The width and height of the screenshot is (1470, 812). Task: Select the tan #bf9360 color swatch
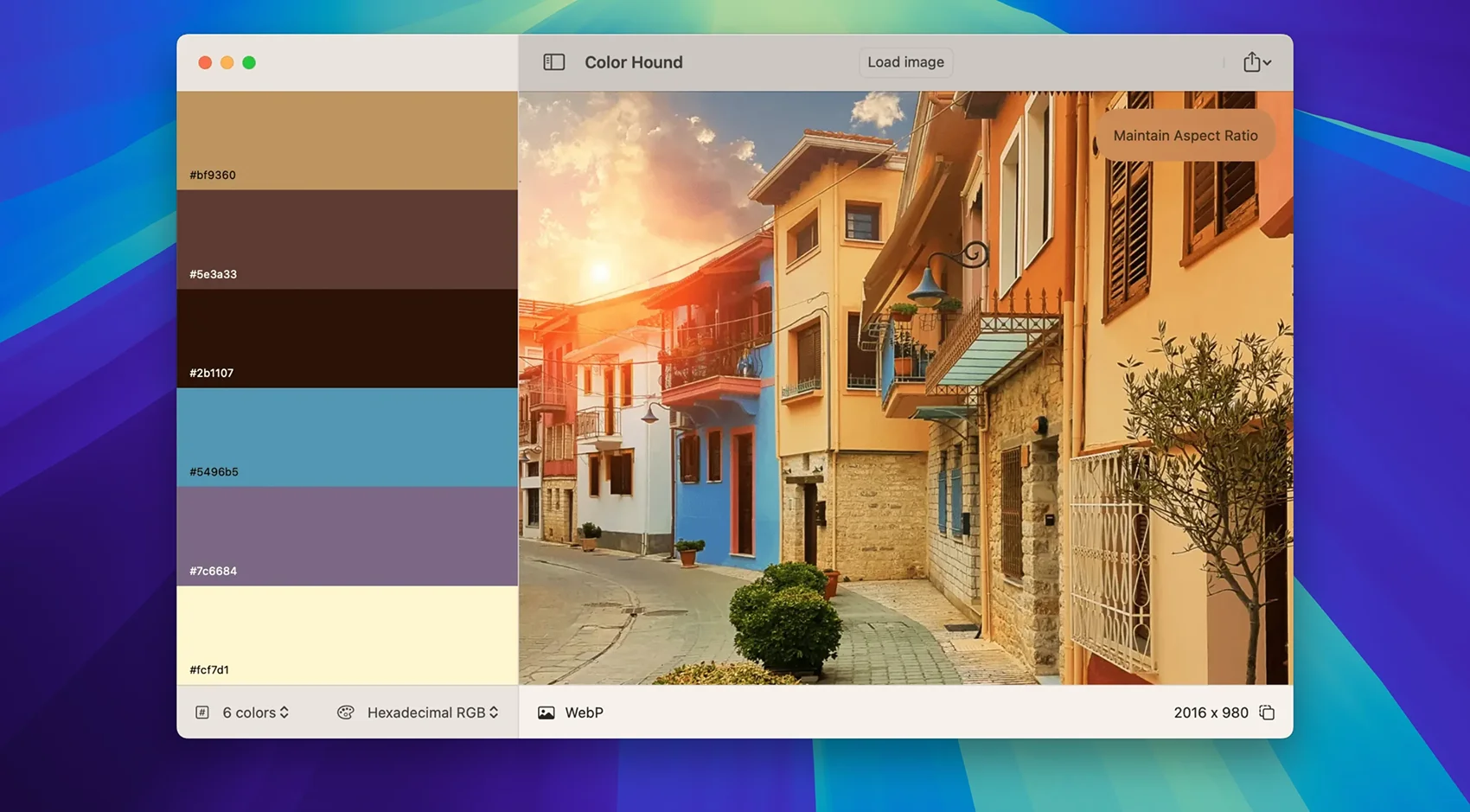[347, 140]
